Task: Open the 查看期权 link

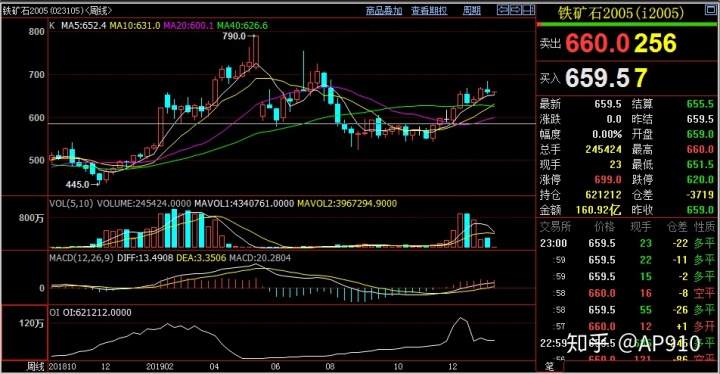Action: pos(429,11)
